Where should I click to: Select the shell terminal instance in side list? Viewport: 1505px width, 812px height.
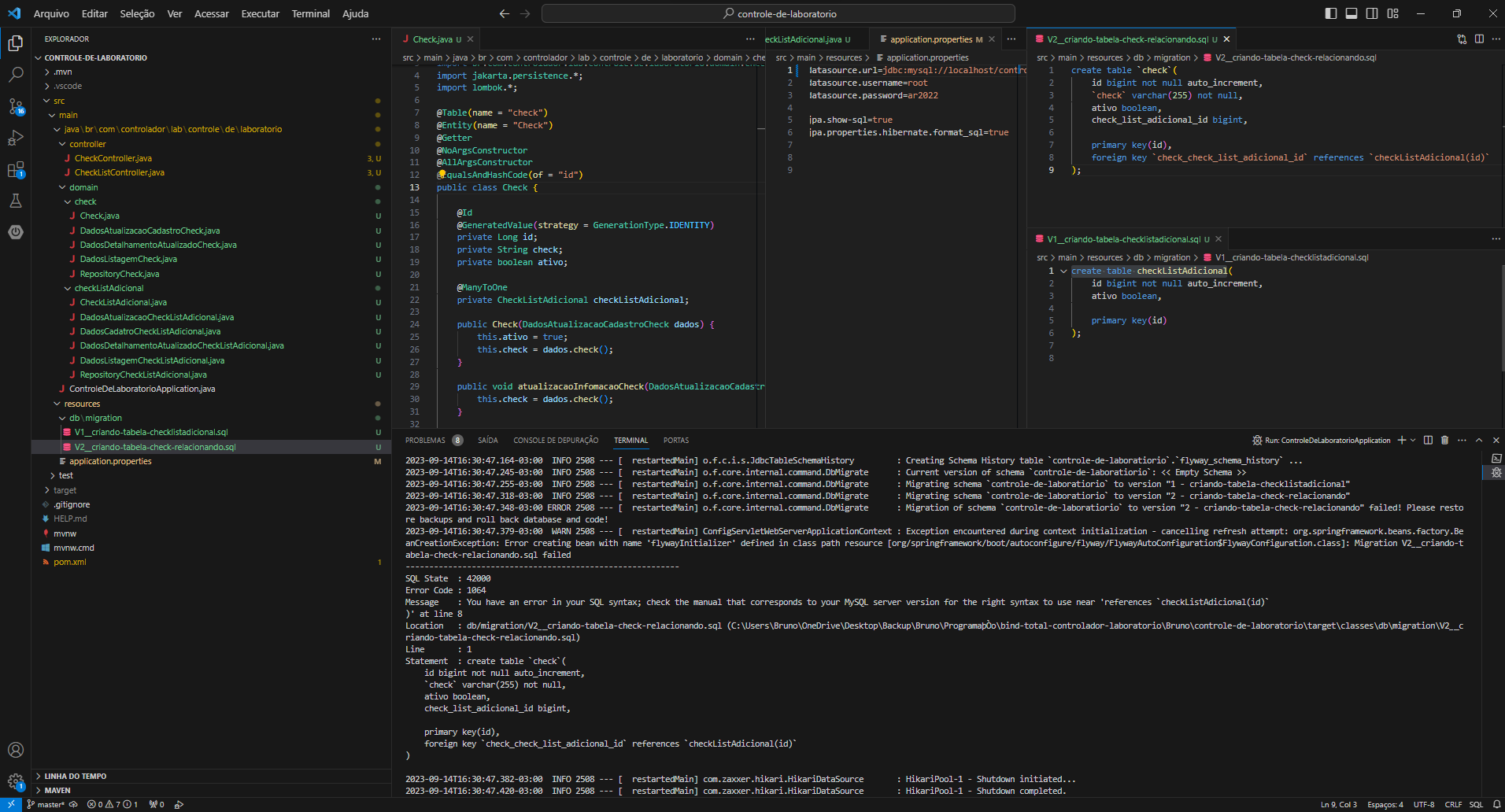pyautogui.click(x=1496, y=458)
